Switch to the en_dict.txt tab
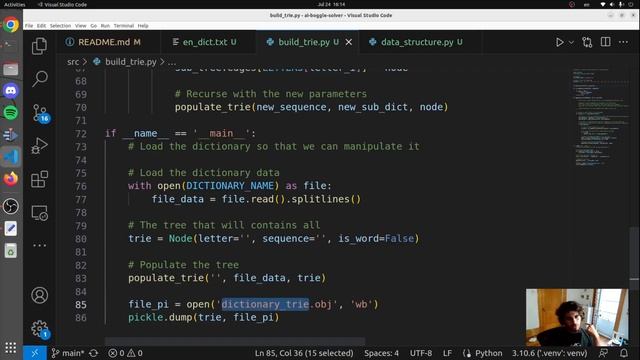This screenshot has width=640, height=360. click(x=204, y=42)
